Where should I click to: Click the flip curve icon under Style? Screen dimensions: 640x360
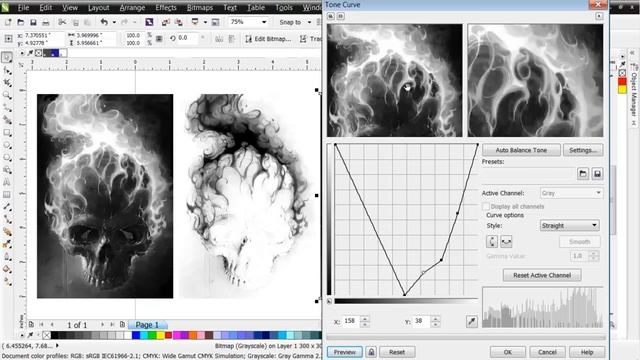point(506,242)
